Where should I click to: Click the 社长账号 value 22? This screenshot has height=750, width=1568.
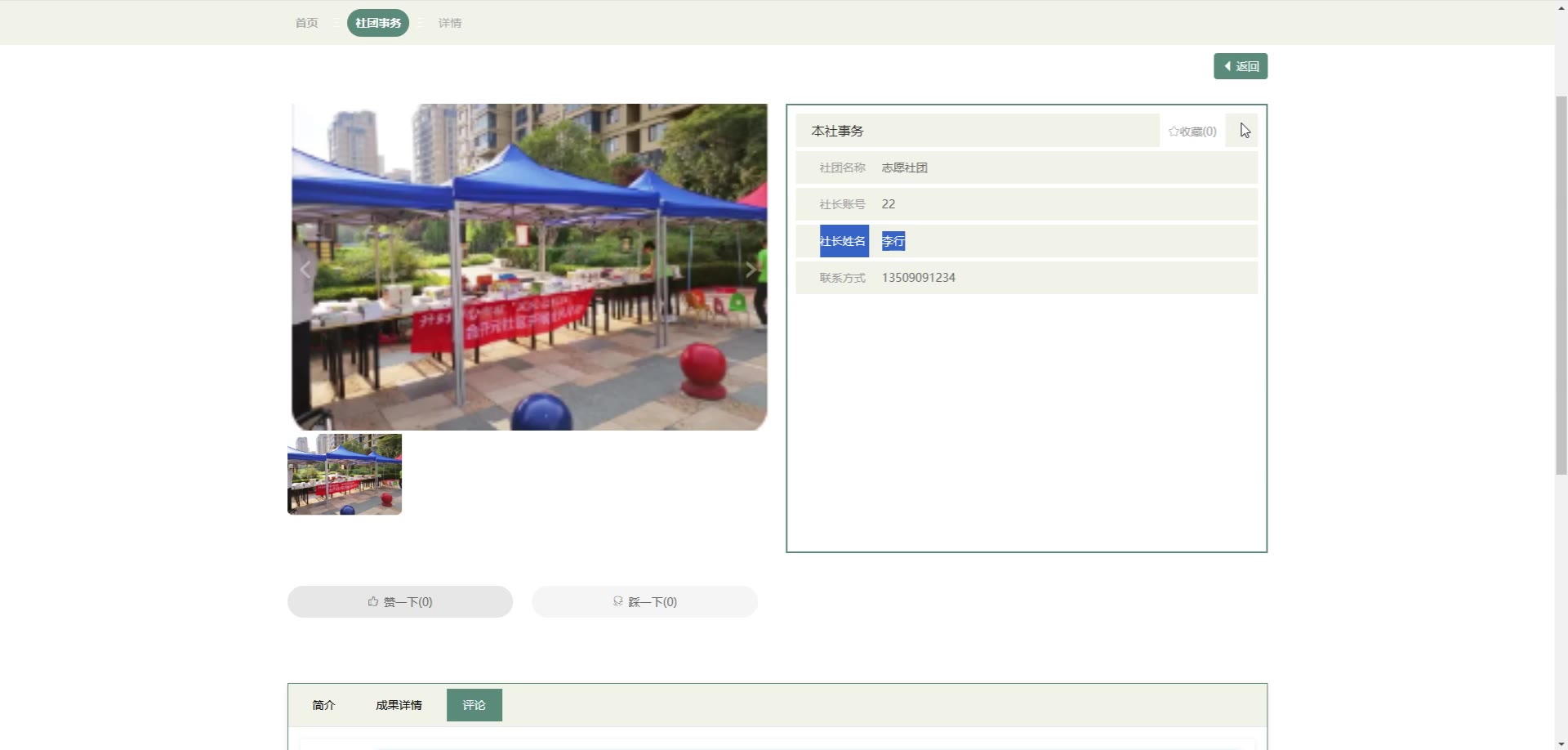point(889,204)
